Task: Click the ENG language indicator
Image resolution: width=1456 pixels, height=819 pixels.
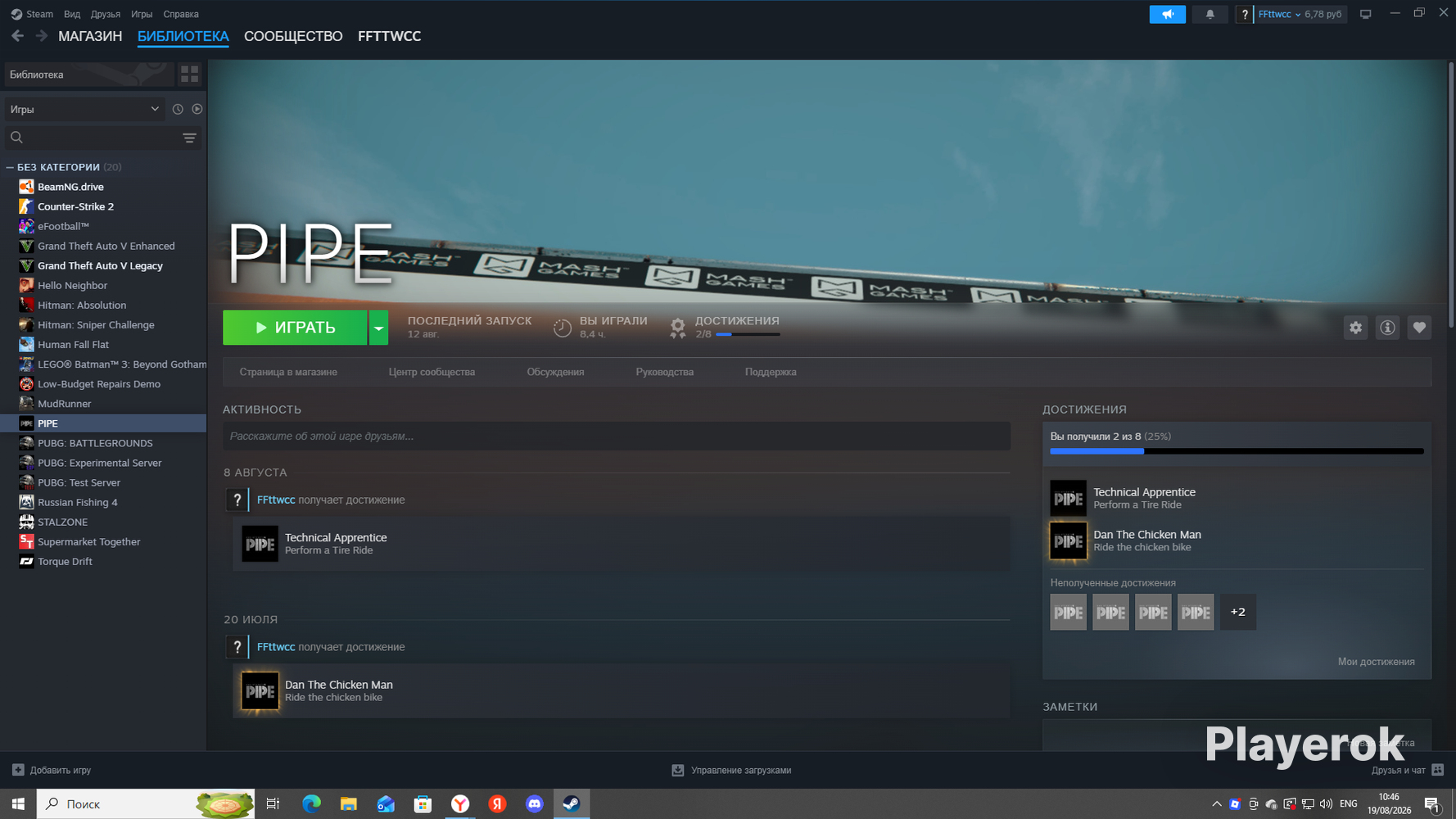Action: [1348, 804]
